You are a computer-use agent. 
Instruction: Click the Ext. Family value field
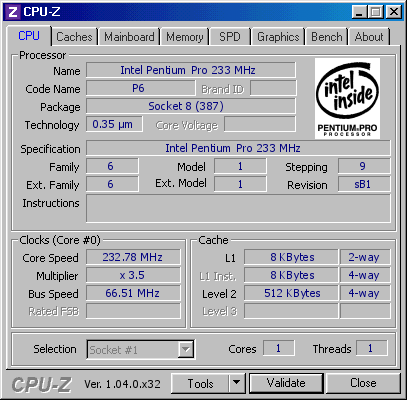pos(112,184)
